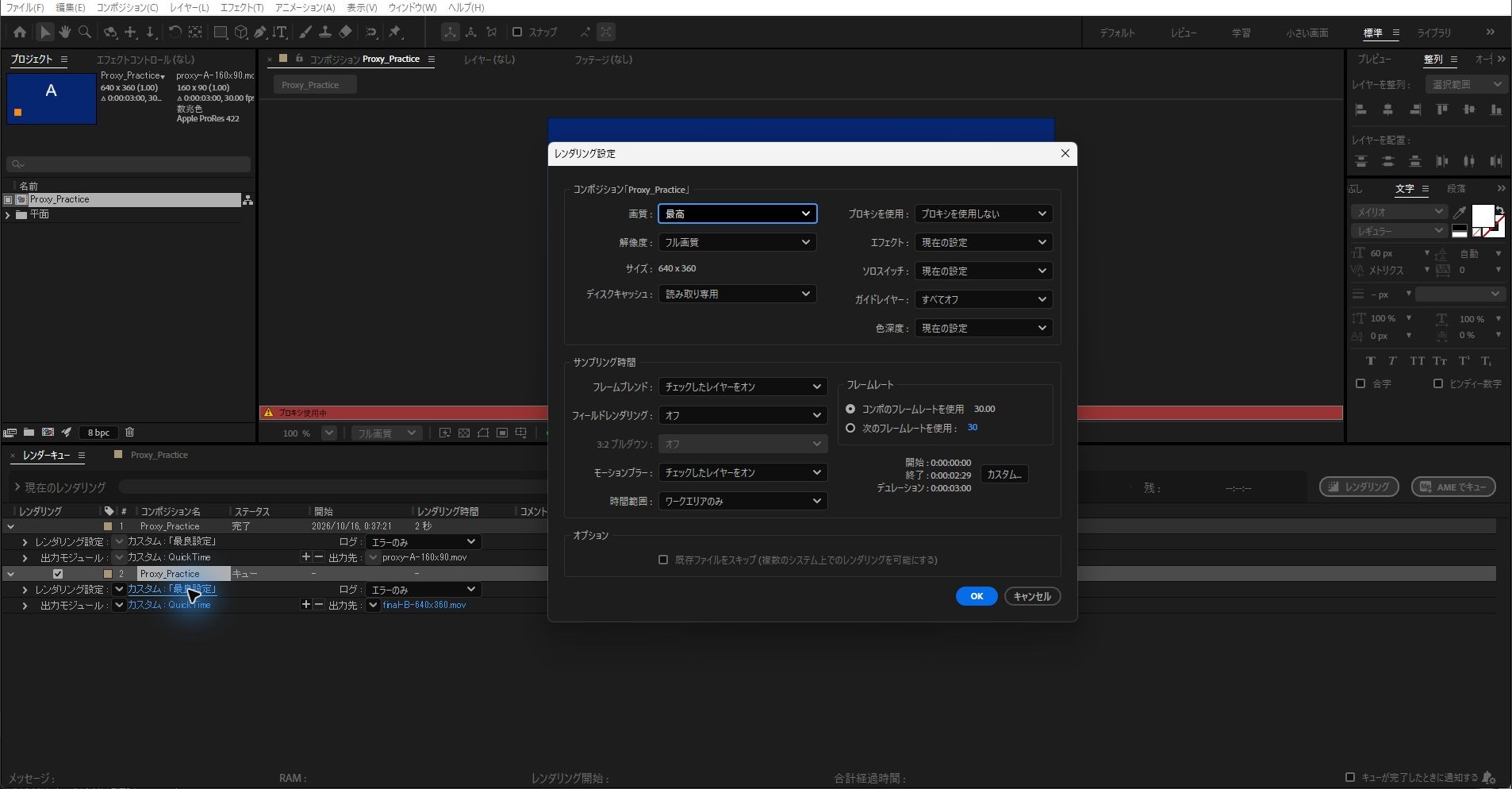Open the エフェクト menu

point(241,7)
